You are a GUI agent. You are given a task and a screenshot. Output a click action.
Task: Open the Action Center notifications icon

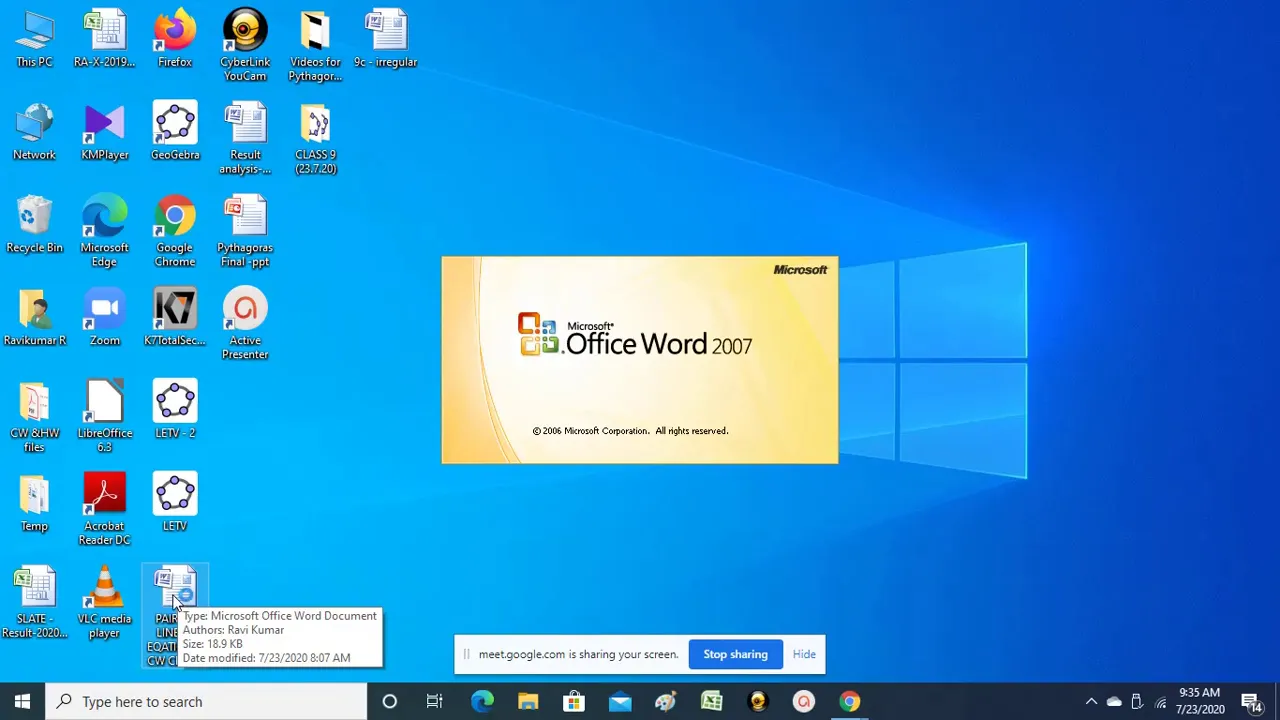(x=1251, y=701)
